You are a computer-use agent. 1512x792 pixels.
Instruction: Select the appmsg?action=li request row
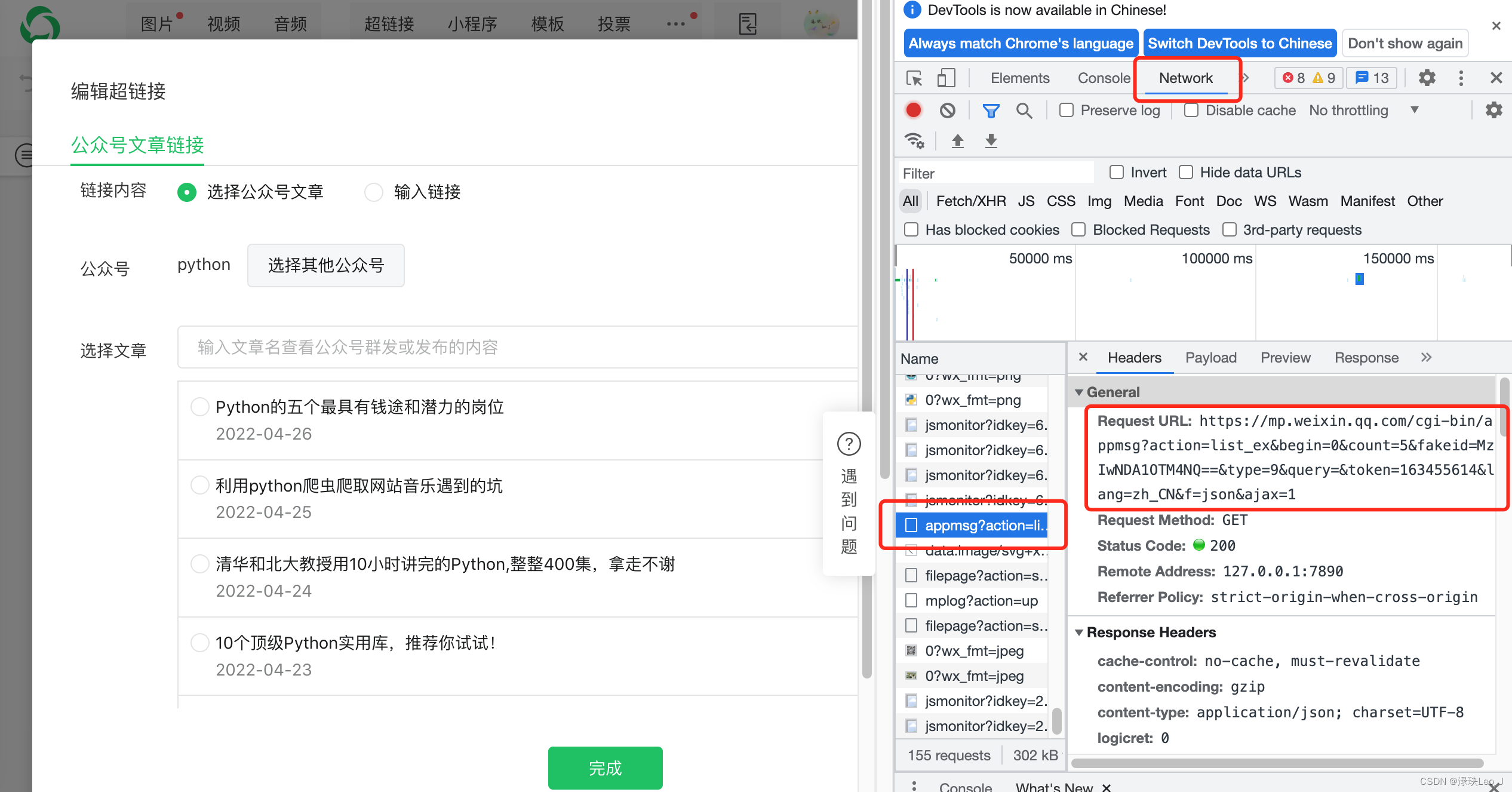click(972, 526)
